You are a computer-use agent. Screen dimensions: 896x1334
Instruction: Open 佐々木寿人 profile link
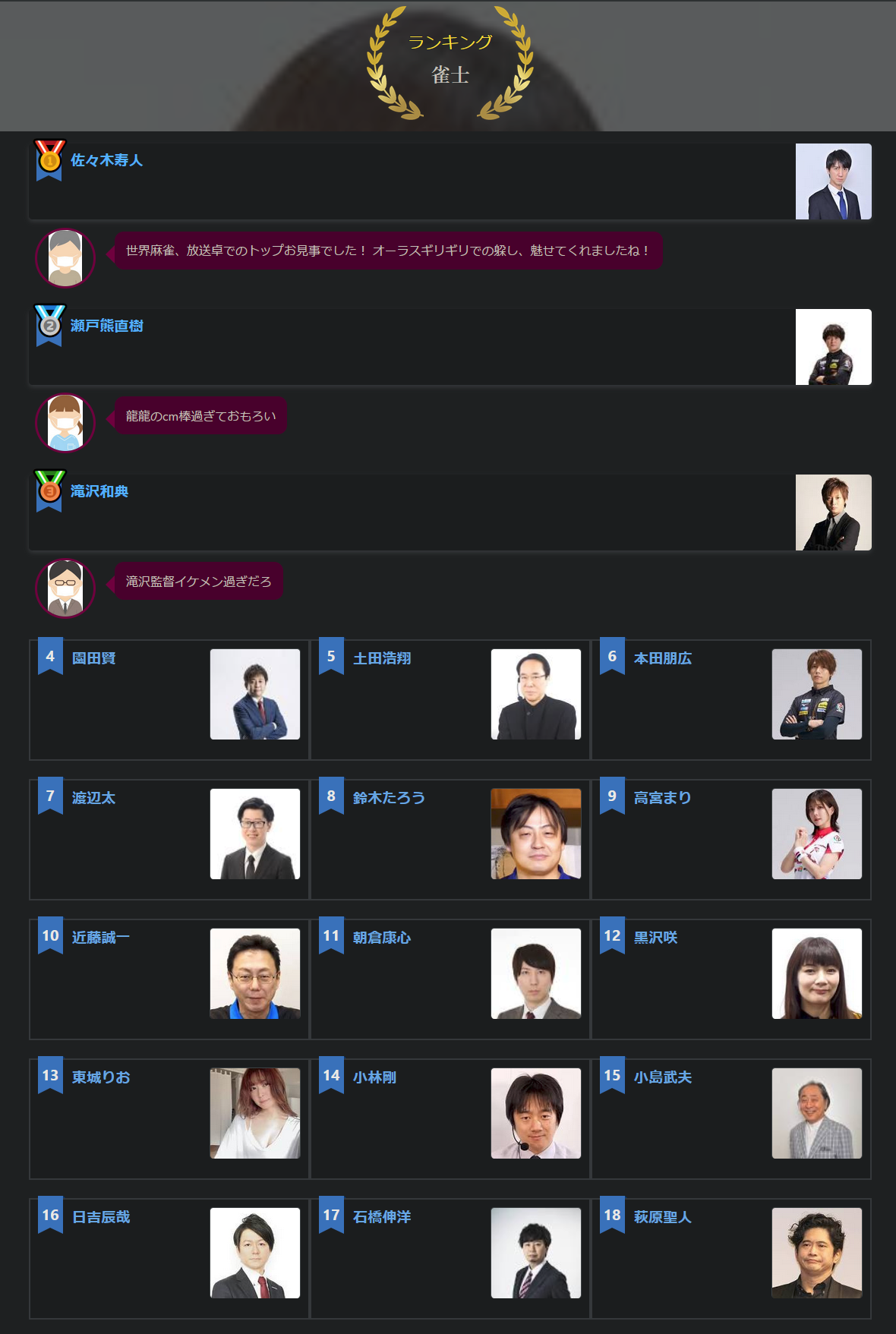click(x=106, y=160)
